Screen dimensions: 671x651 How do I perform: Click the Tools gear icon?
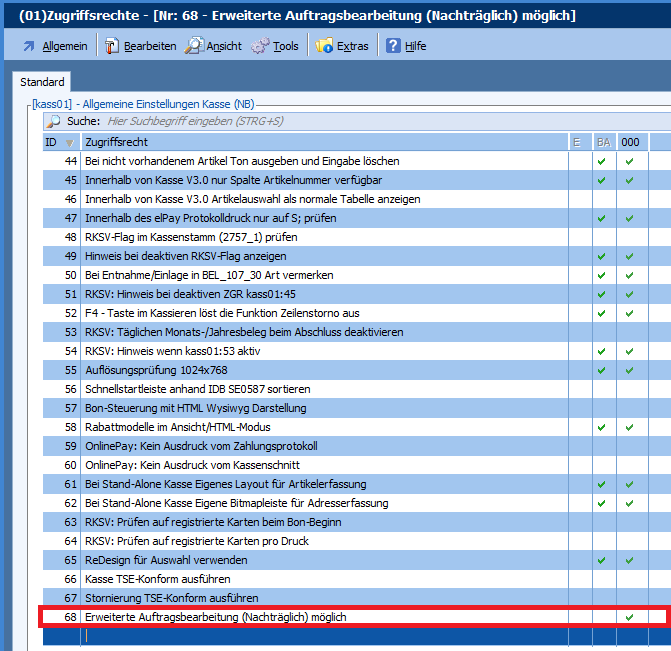point(260,46)
